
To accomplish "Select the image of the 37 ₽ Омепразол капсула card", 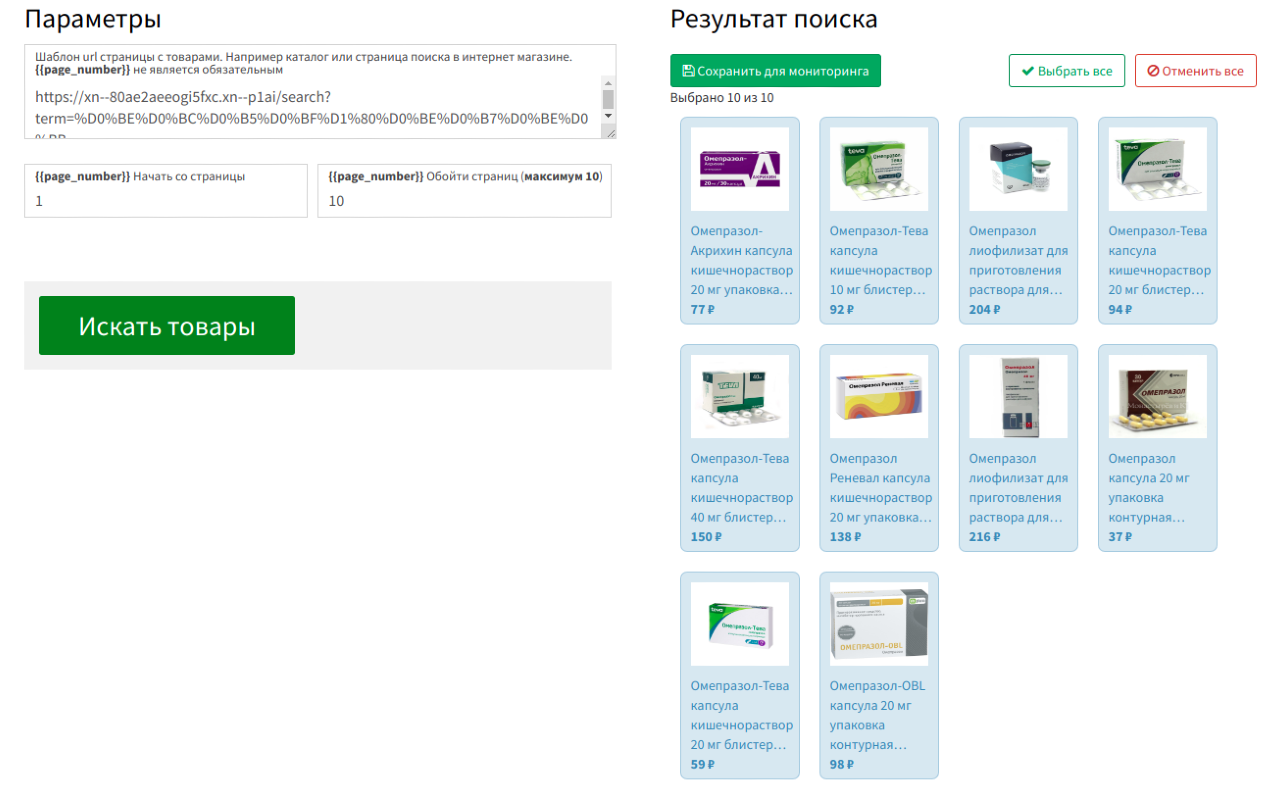I will pos(1158,396).
